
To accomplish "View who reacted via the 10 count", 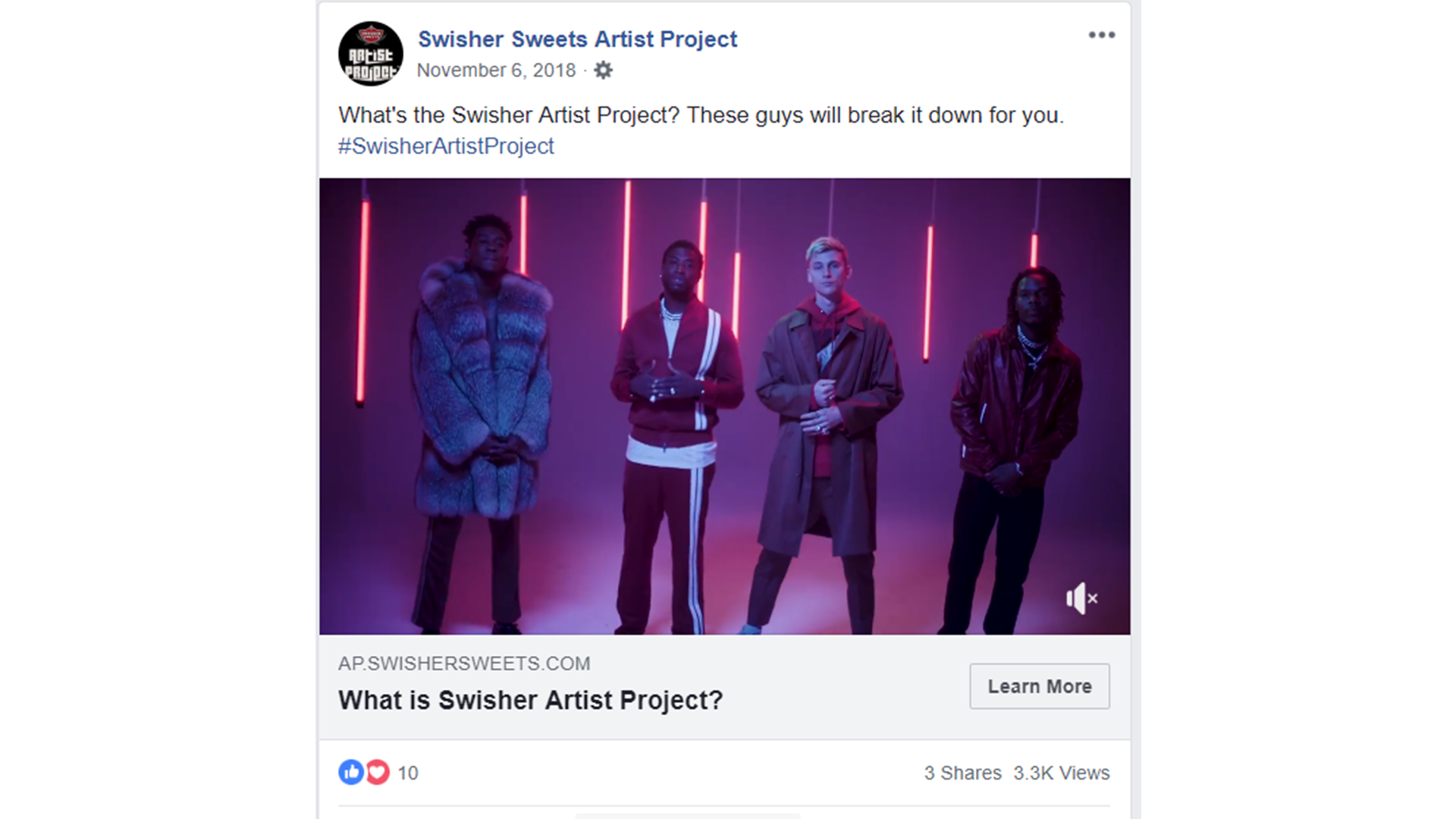I will pyautogui.click(x=408, y=773).
